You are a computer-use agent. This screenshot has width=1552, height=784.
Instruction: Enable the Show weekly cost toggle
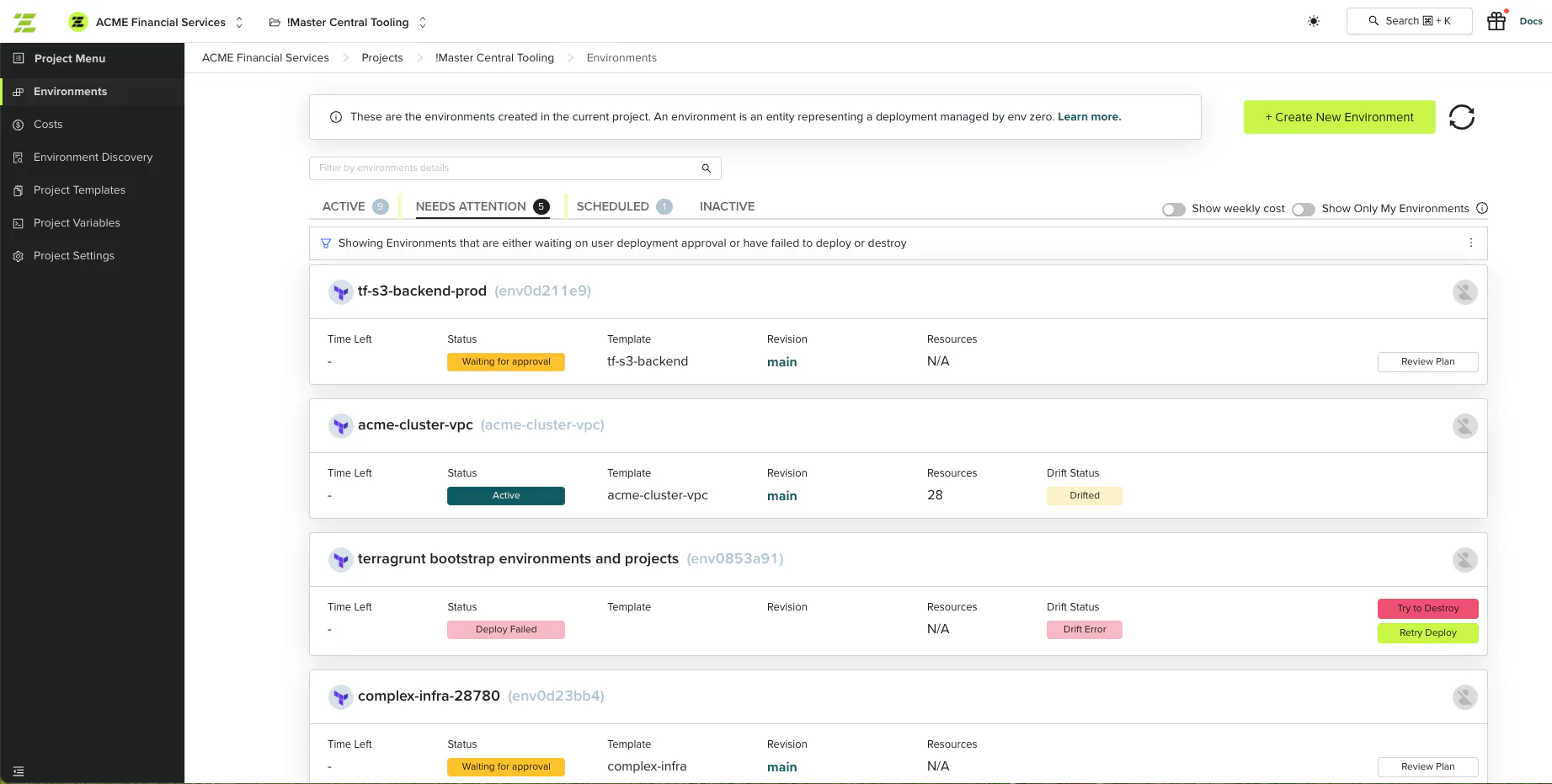pos(1173,210)
